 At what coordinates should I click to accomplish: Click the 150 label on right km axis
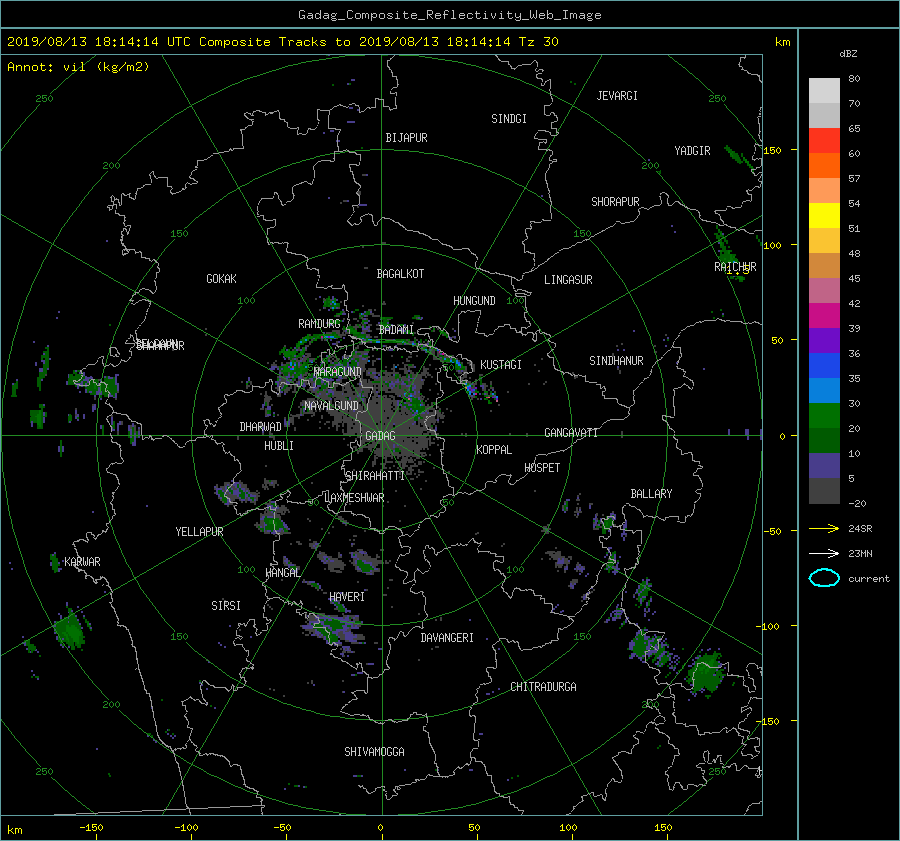pos(773,150)
